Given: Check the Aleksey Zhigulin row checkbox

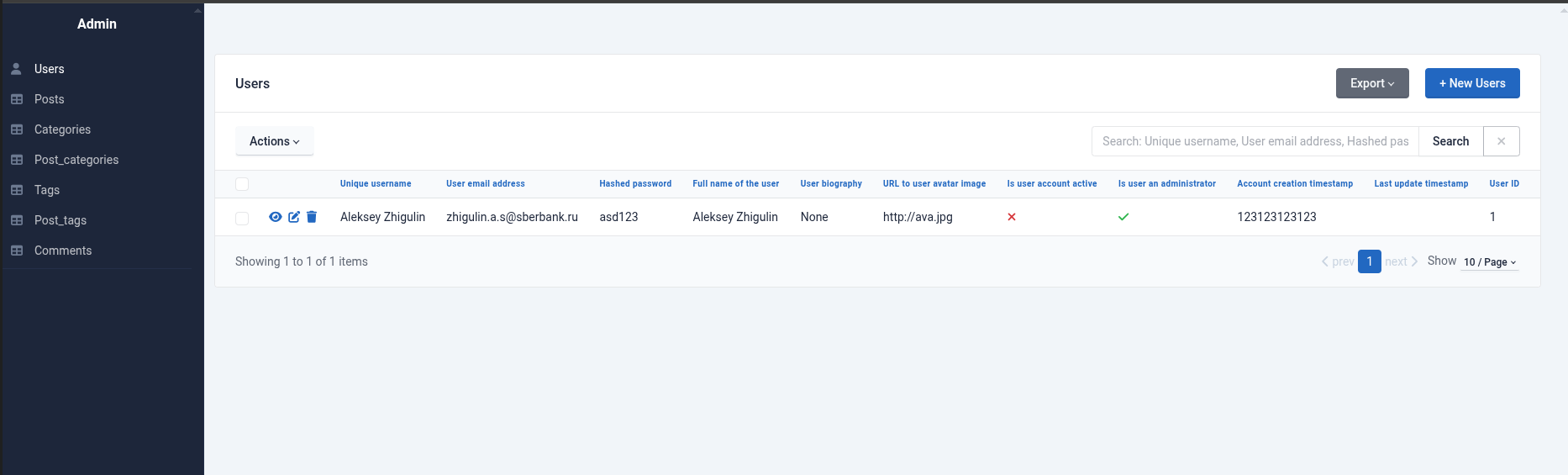Looking at the screenshot, I should coord(242,219).
